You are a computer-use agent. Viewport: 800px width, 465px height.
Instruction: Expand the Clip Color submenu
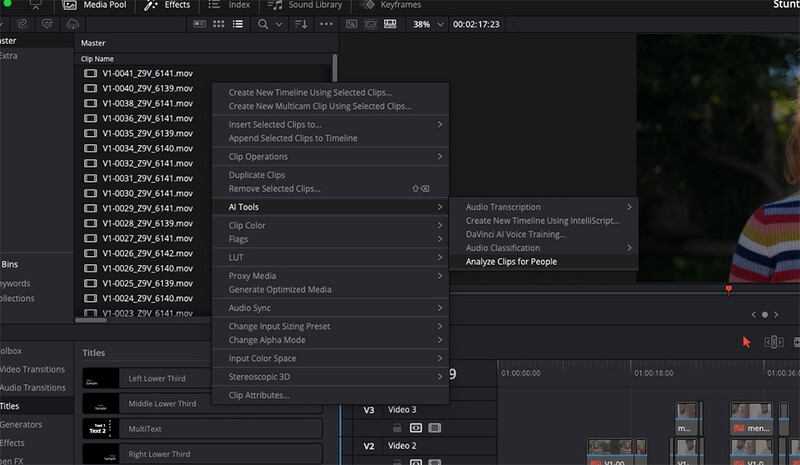[x=331, y=226]
